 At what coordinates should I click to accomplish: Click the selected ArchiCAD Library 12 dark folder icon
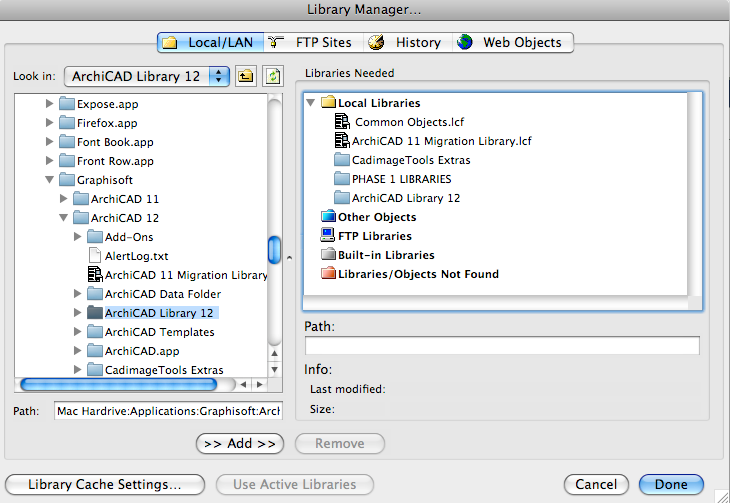[95, 313]
